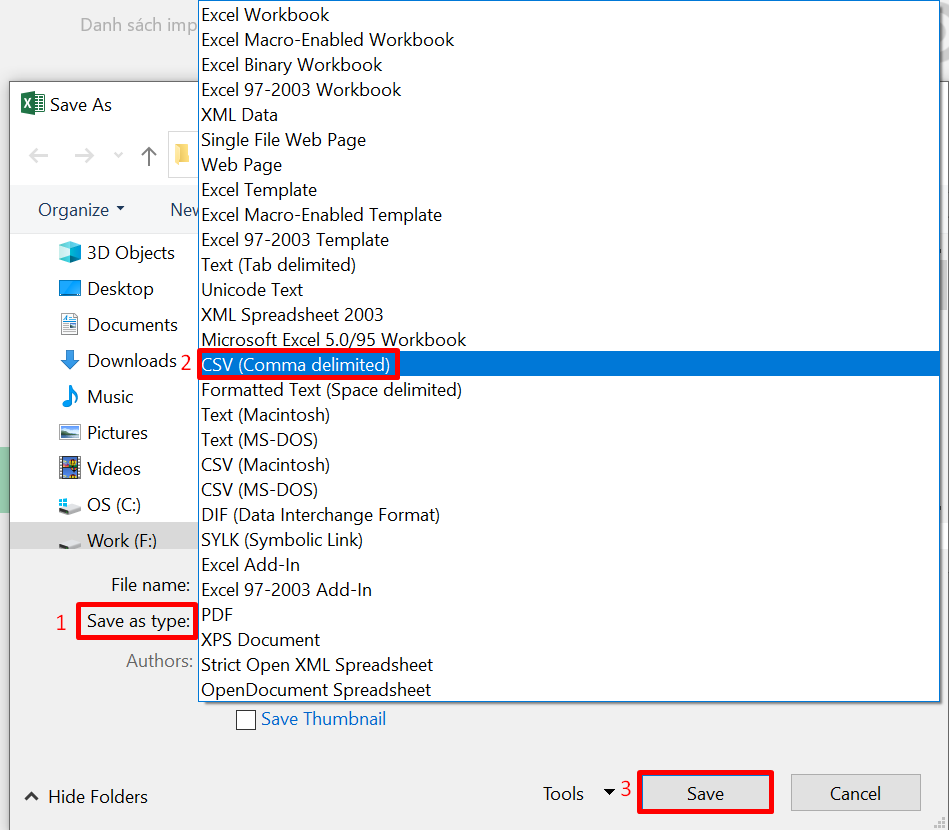Screen dimensions: 949x830
Task: Go up one folder level
Action: 149,155
